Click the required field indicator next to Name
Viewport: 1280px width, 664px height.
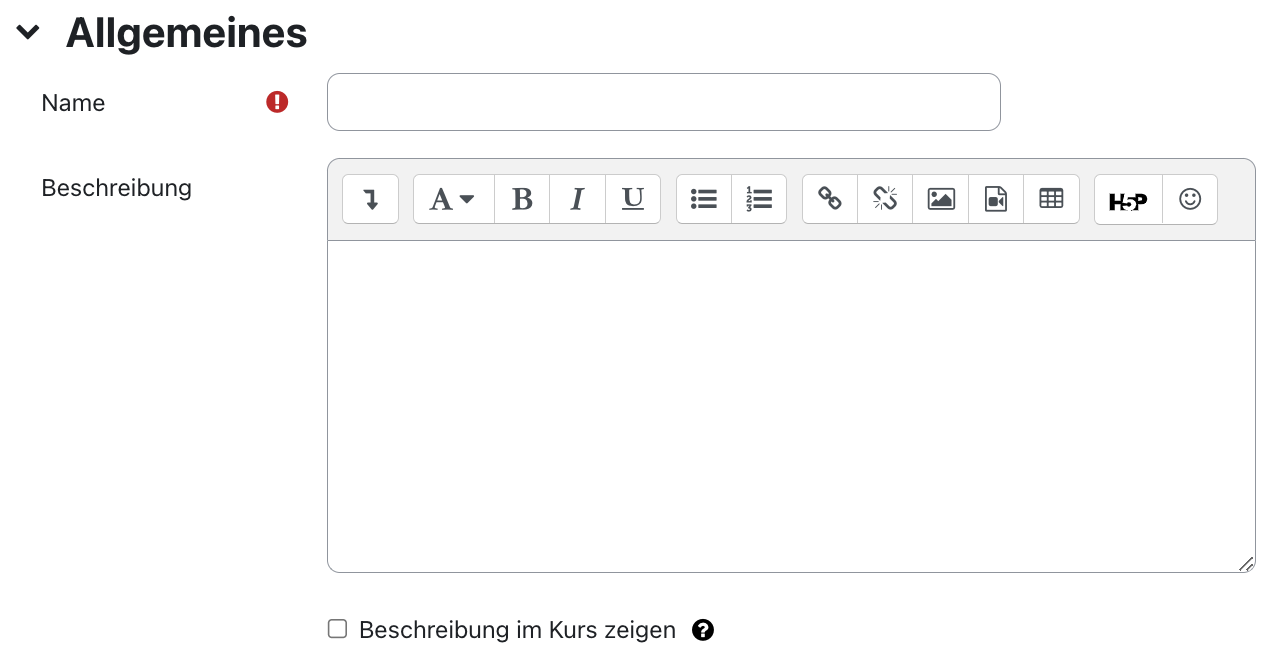tap(277, 101)
